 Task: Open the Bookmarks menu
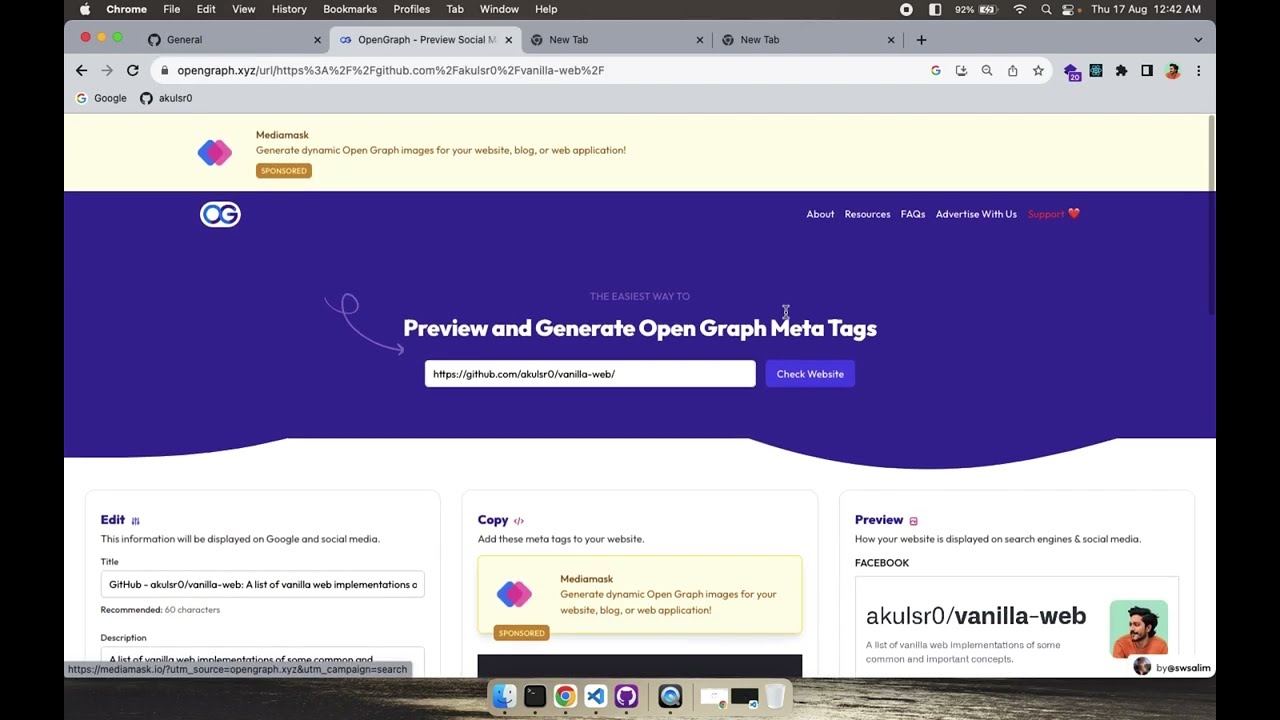click(x=350, y=9)
